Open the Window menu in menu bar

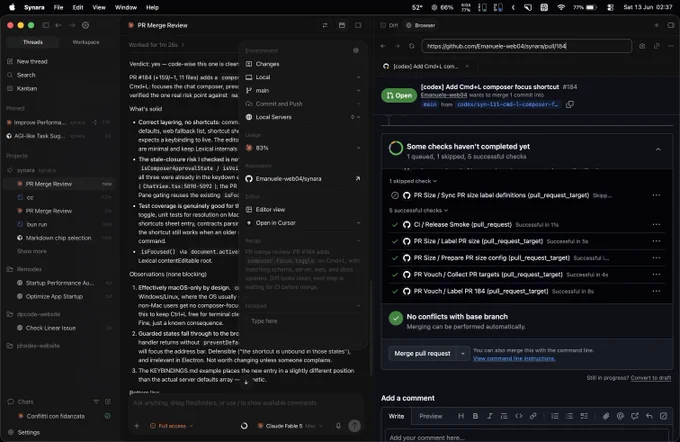click(x=126, y=7)
